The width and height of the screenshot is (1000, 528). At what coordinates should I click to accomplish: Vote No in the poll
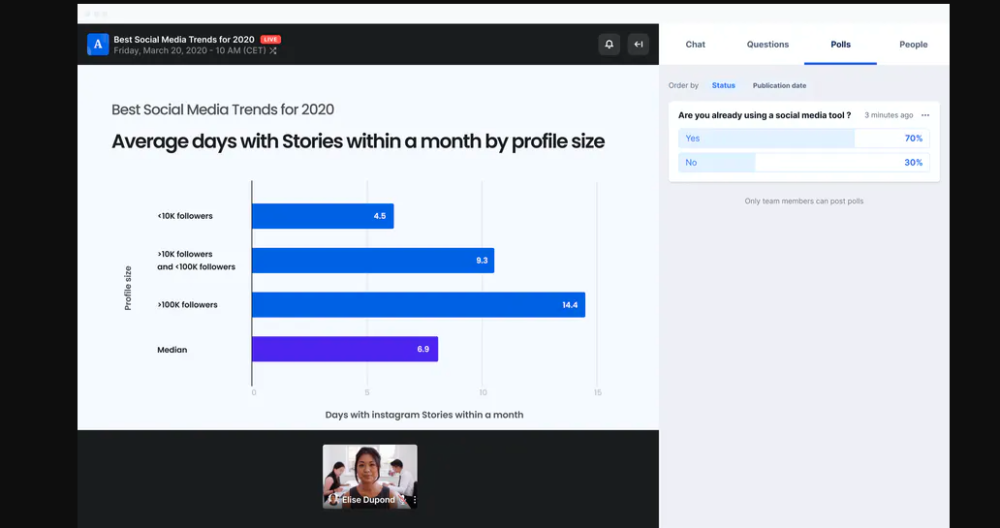[x=804, y=162]
